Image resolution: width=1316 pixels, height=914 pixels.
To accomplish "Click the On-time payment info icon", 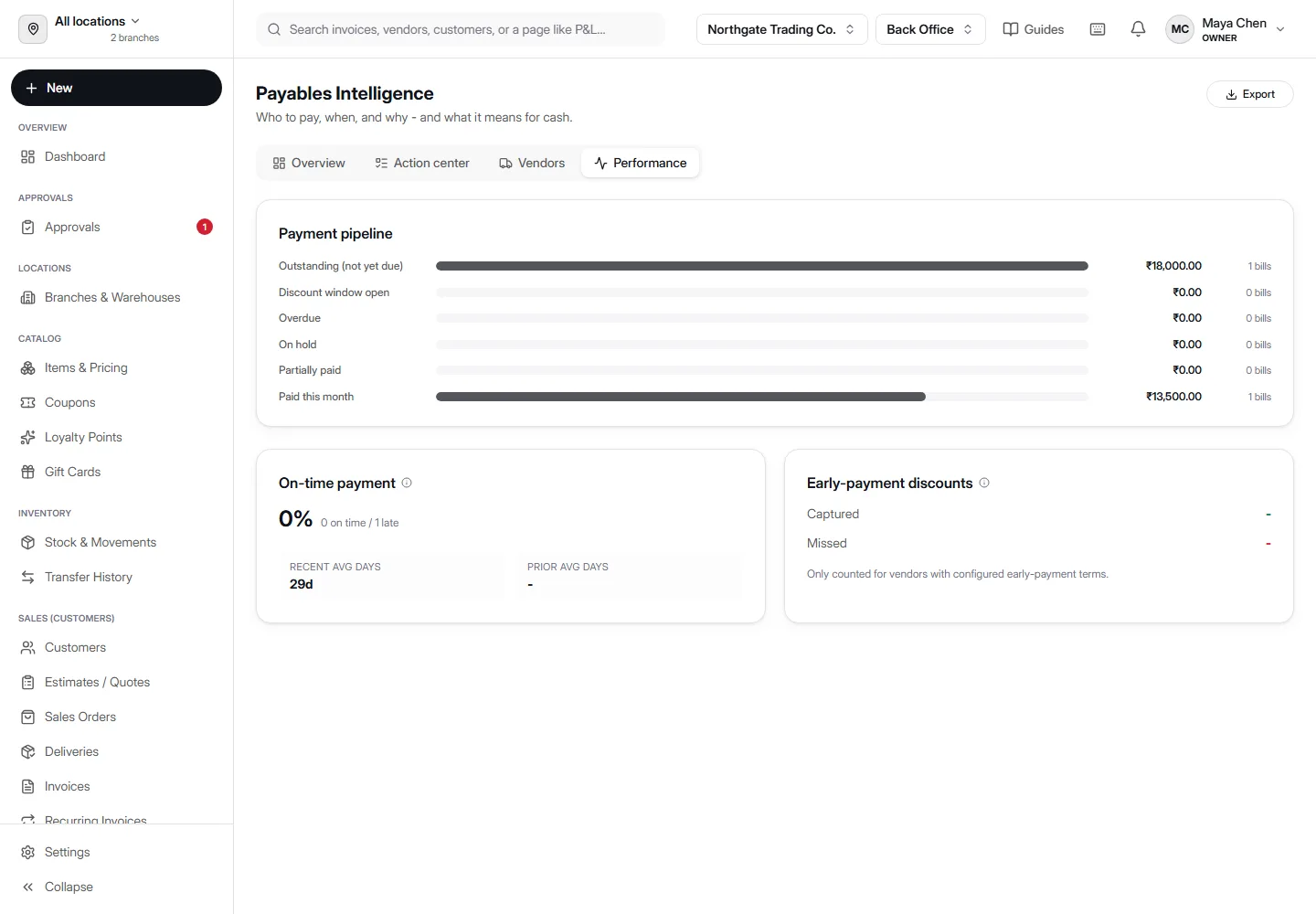I will (407, 483).
